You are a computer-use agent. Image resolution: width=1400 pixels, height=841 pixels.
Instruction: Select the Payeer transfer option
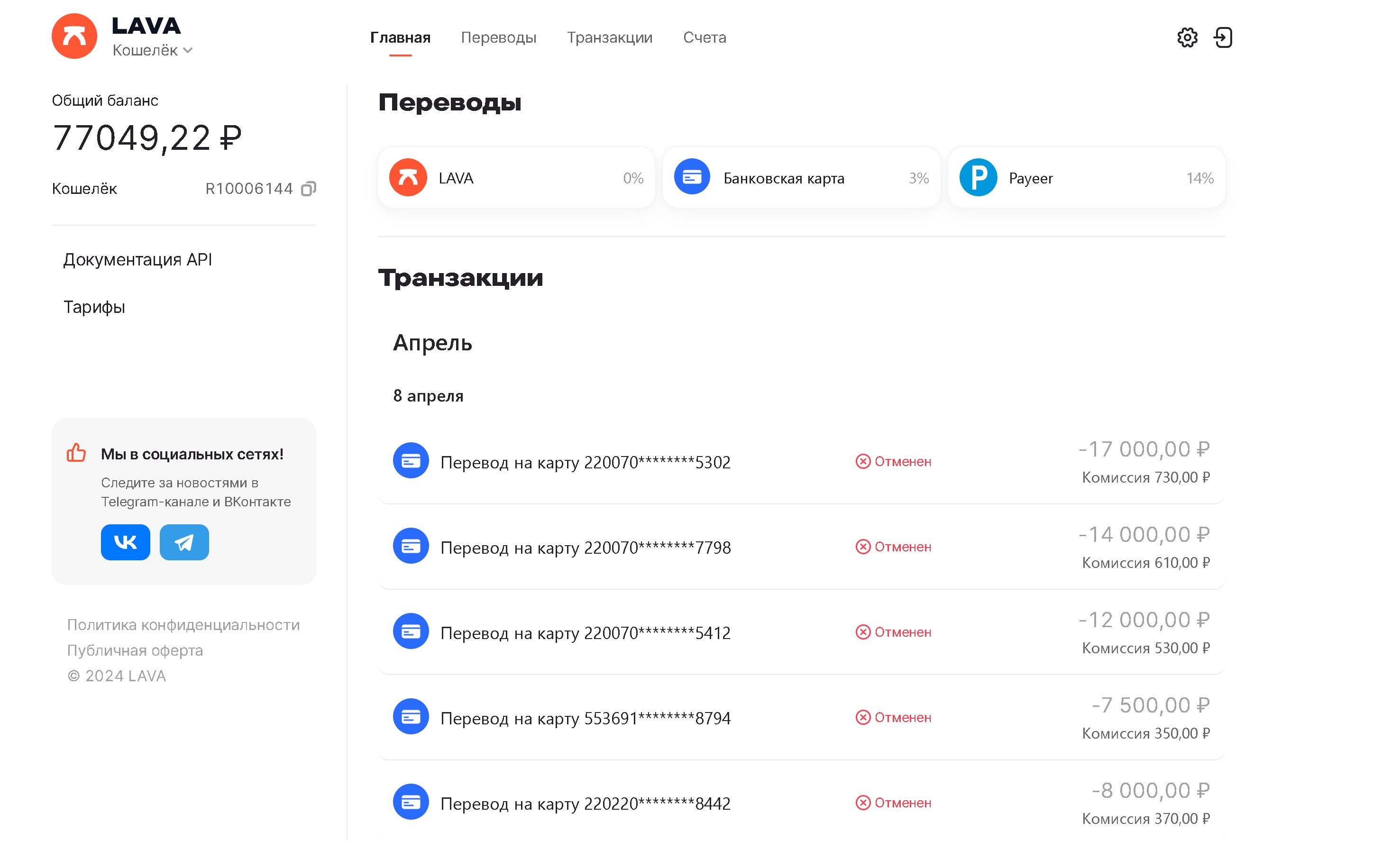pyautogui.click(x=1086, y=178)
